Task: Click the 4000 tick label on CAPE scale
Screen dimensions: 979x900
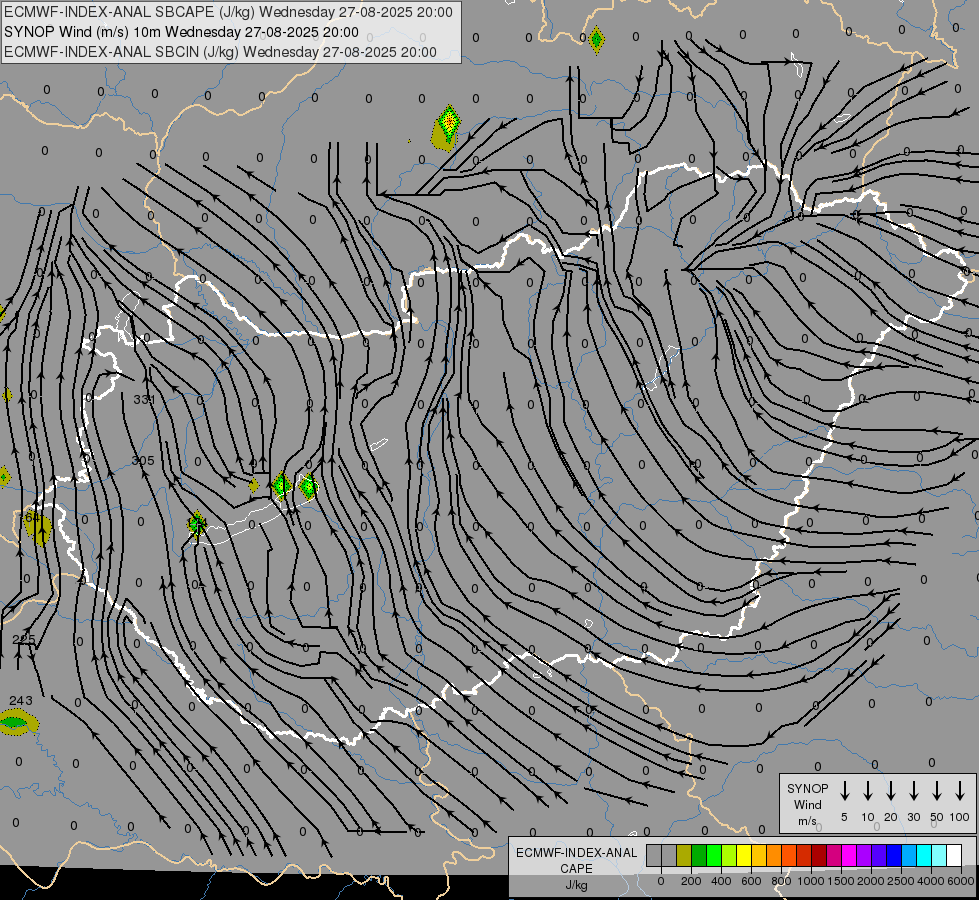Action: 931,881
